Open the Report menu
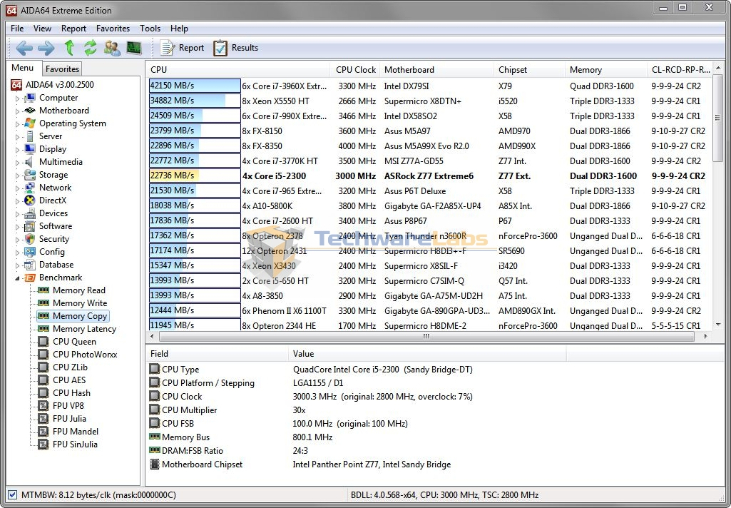 74,28
